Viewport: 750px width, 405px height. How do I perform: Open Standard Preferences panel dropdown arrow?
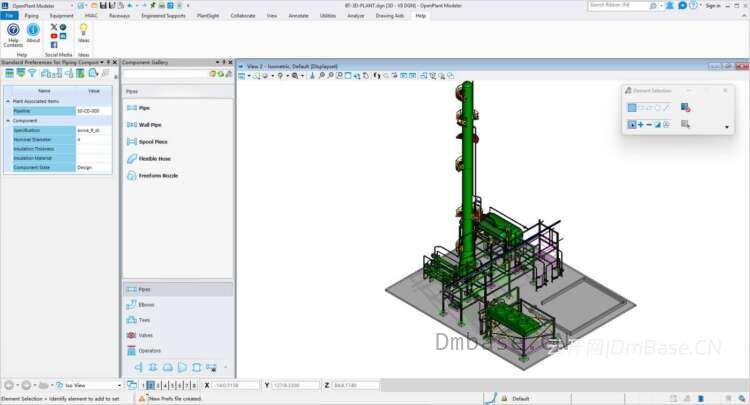coord(102,62)
